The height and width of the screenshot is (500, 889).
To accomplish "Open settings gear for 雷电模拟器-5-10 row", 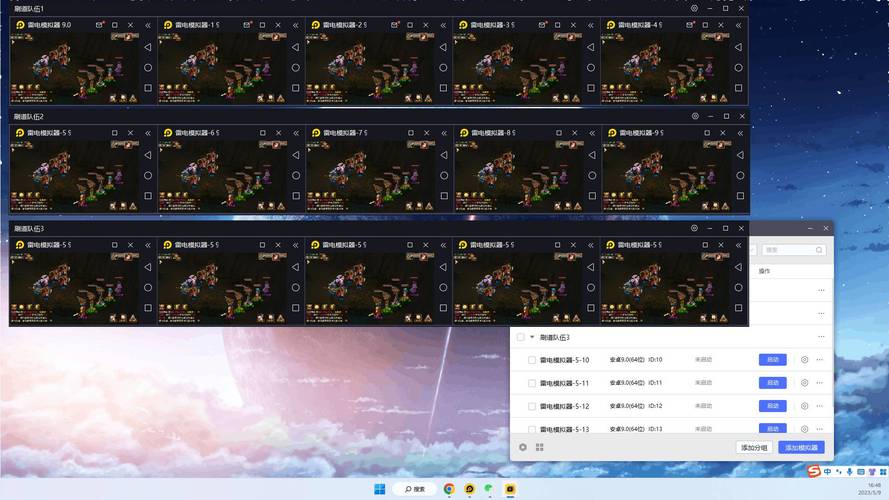I will 804,360.
